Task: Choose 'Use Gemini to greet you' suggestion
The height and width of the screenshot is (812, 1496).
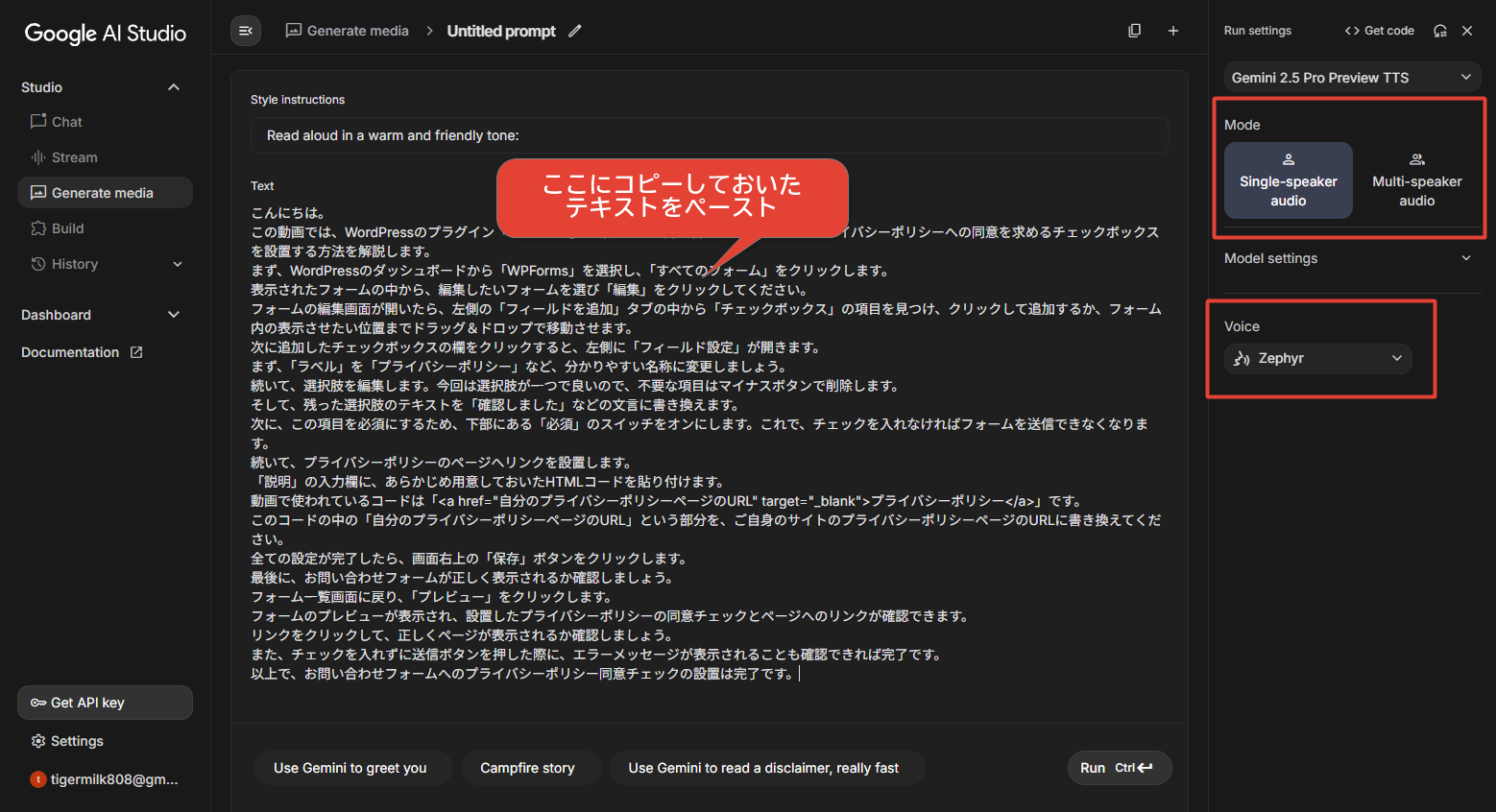Action: [350, 768]
